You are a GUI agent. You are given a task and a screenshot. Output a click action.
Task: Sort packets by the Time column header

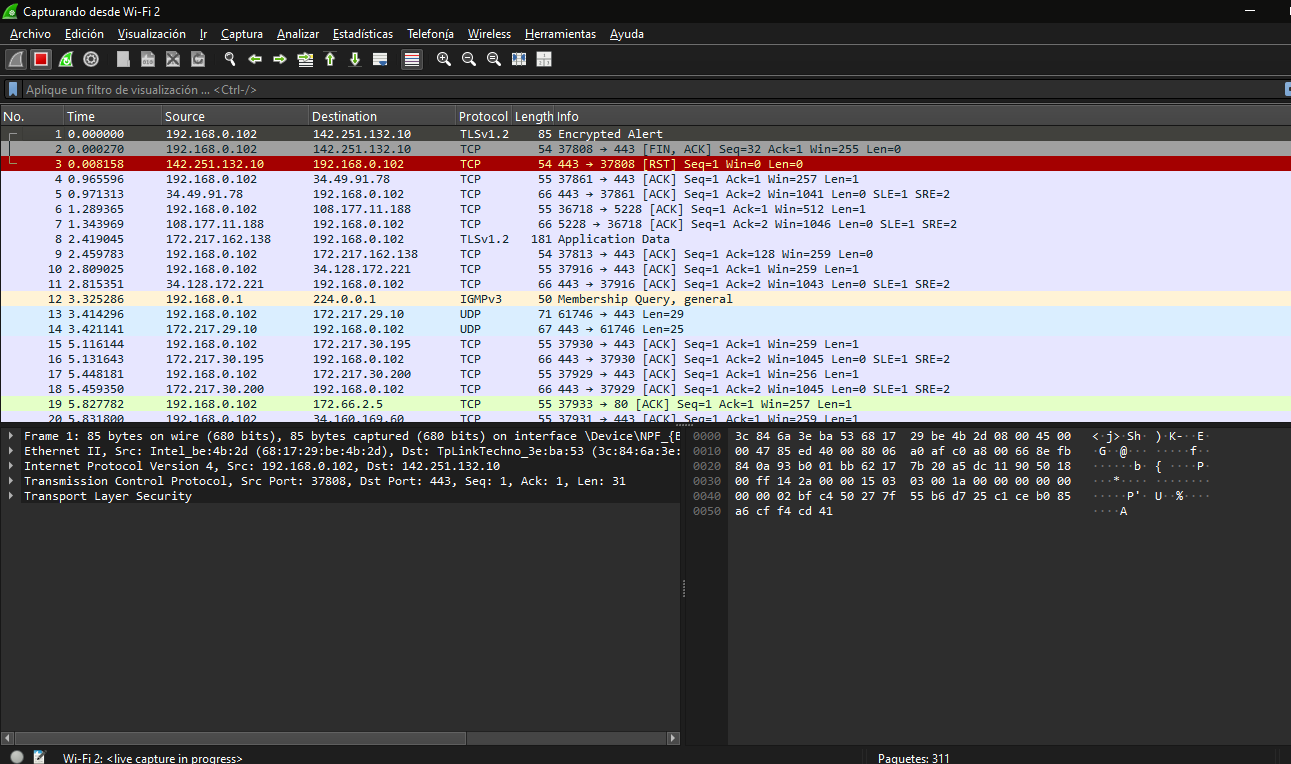coord(113,116)
